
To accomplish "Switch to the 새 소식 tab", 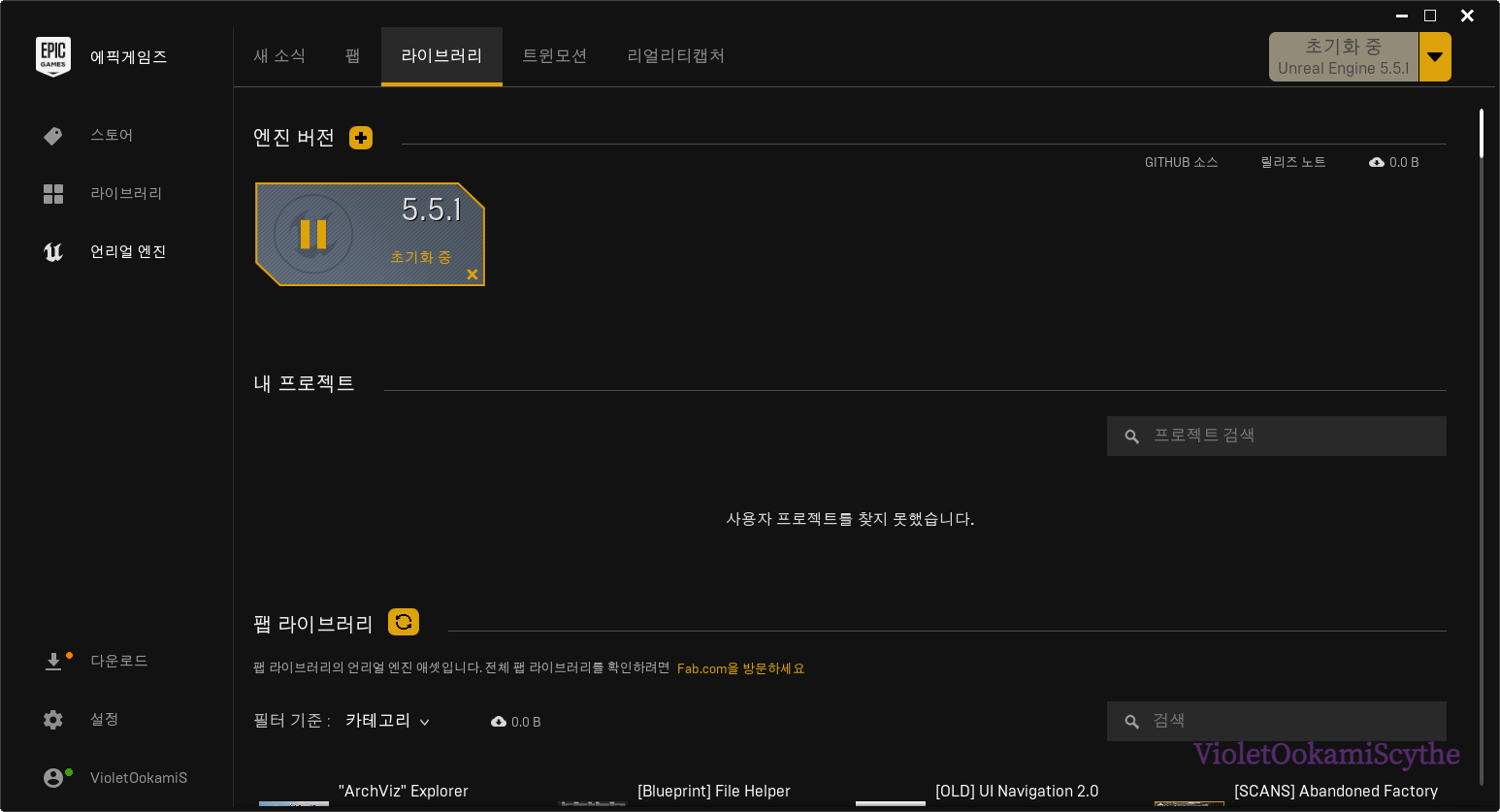I will [x=279, y=56].
